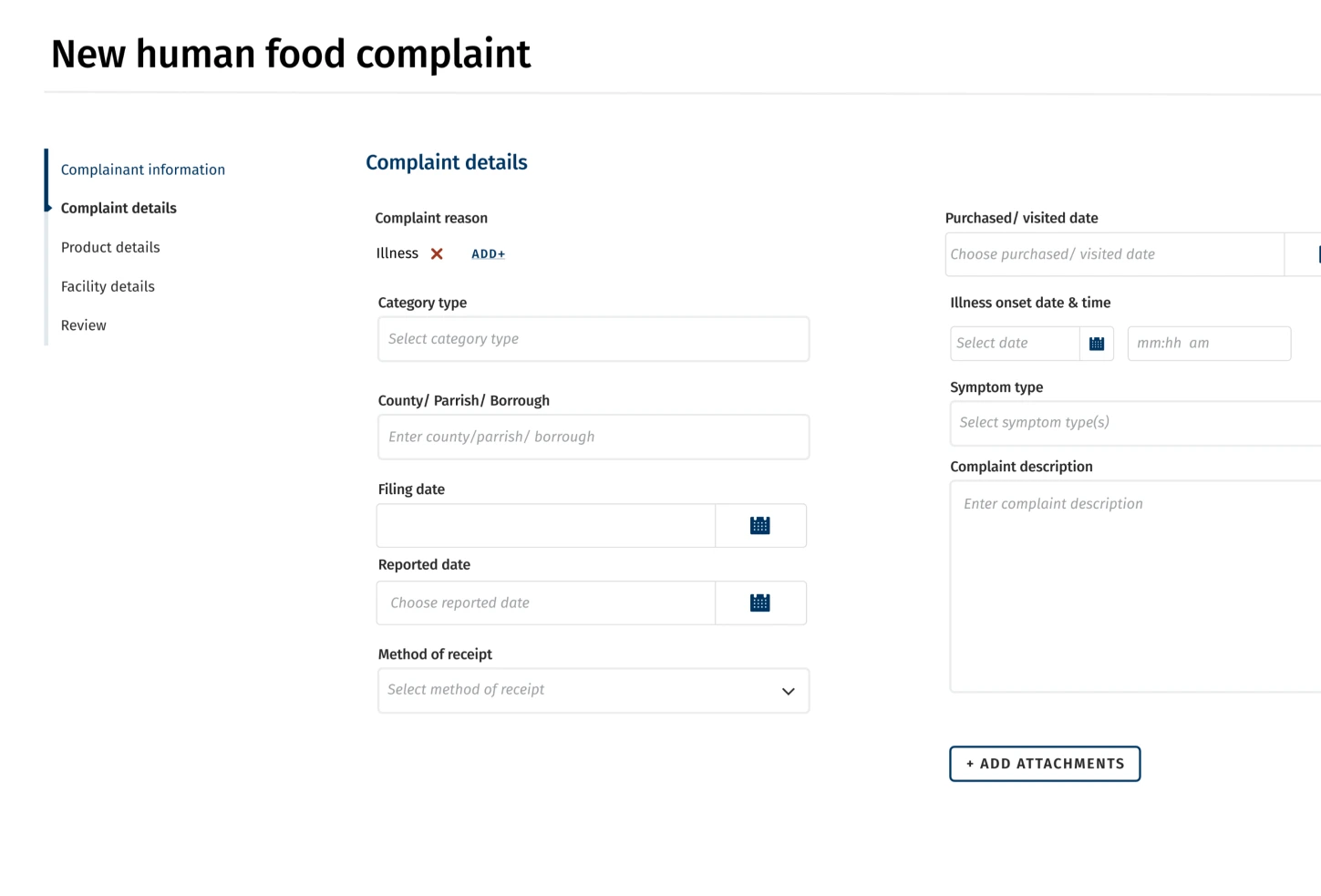Go to the Facility details section

(x=108, y=286)
